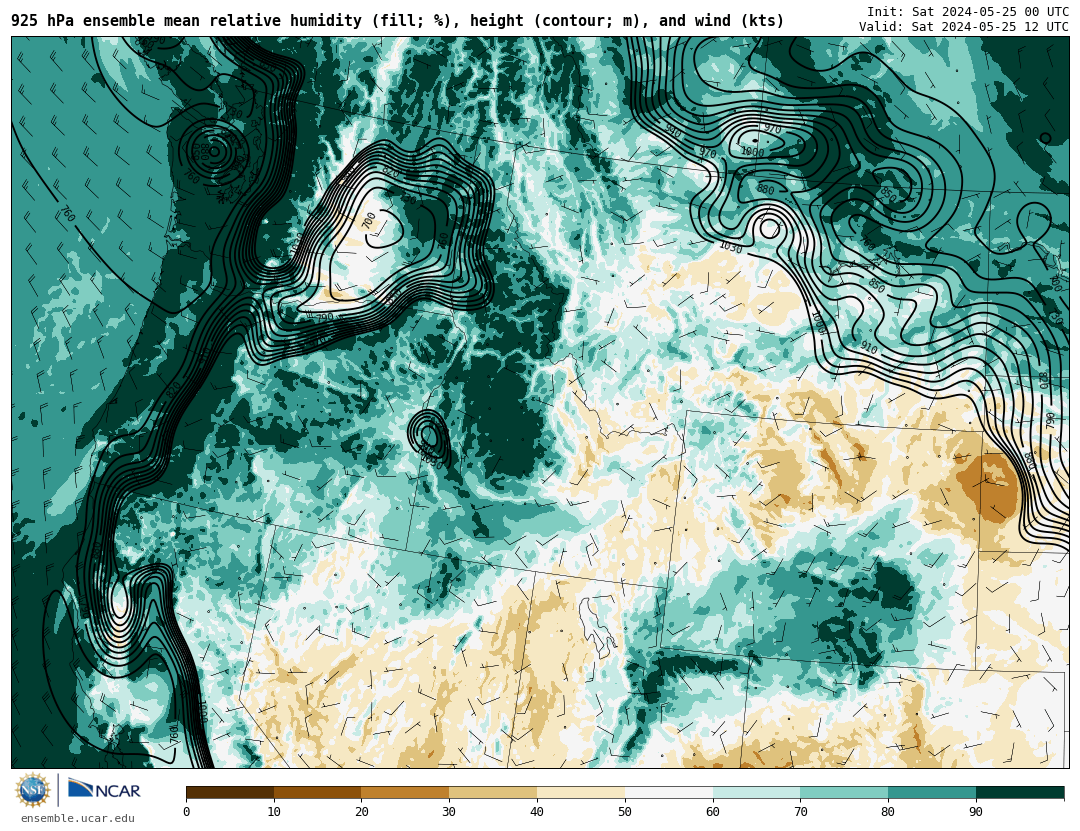Click the "Init: Sat 2024-05-25 00 UTC" line

click(968, 12)
